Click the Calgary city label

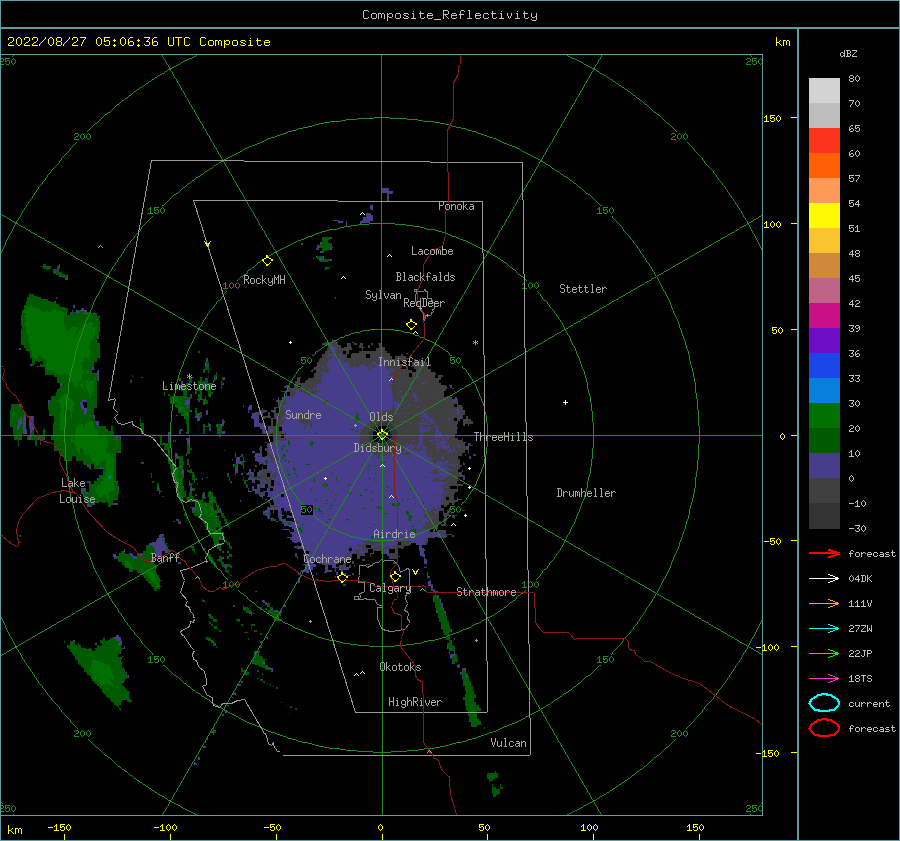coord(390,588)
